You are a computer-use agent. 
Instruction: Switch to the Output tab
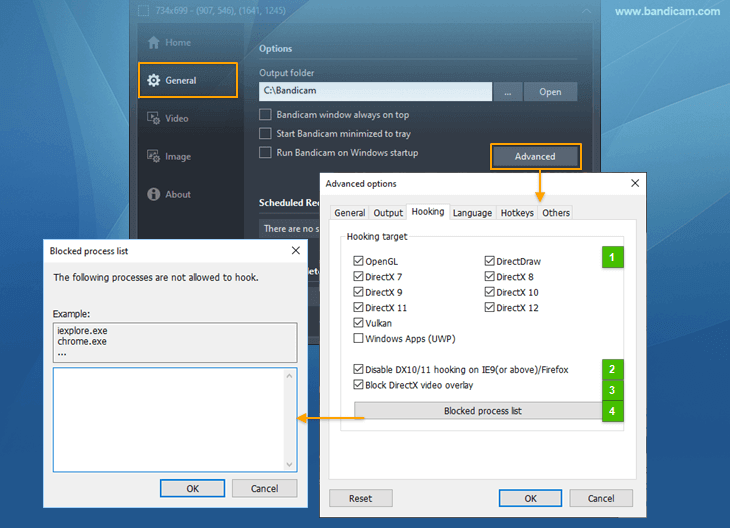388,213
